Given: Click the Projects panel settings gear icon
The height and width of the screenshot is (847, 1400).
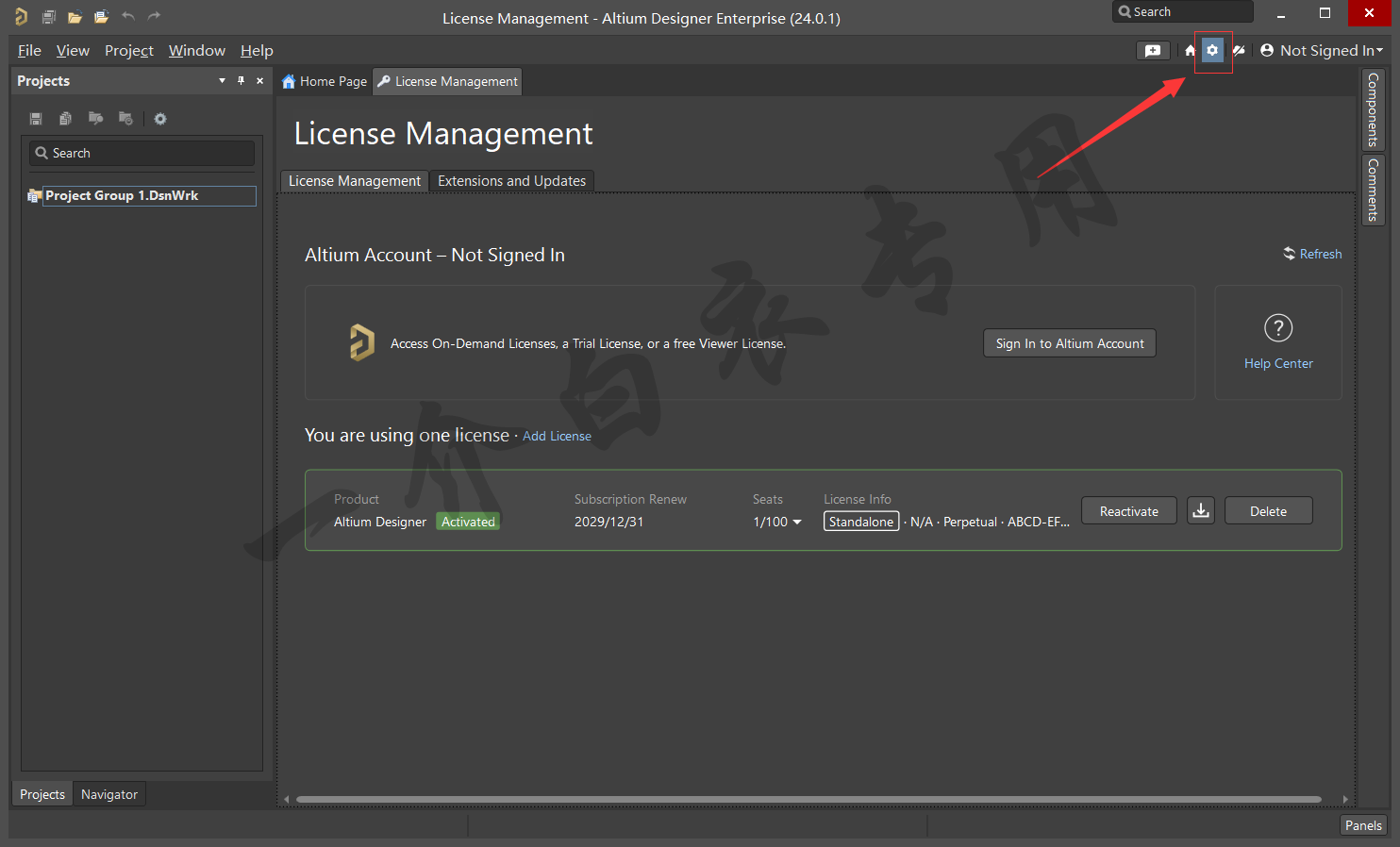Looking at the screenshot, I should tap(160, 119).
